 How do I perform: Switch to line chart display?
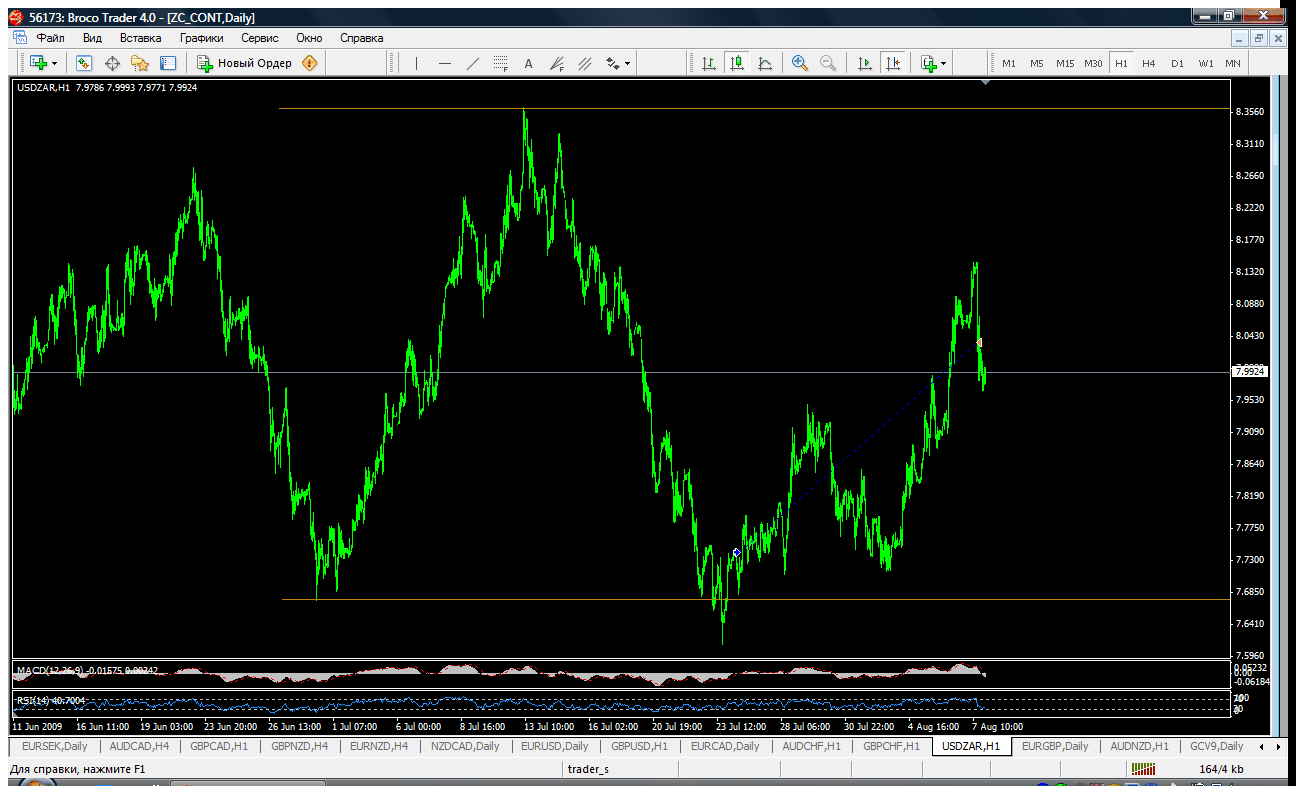point(765,63)
